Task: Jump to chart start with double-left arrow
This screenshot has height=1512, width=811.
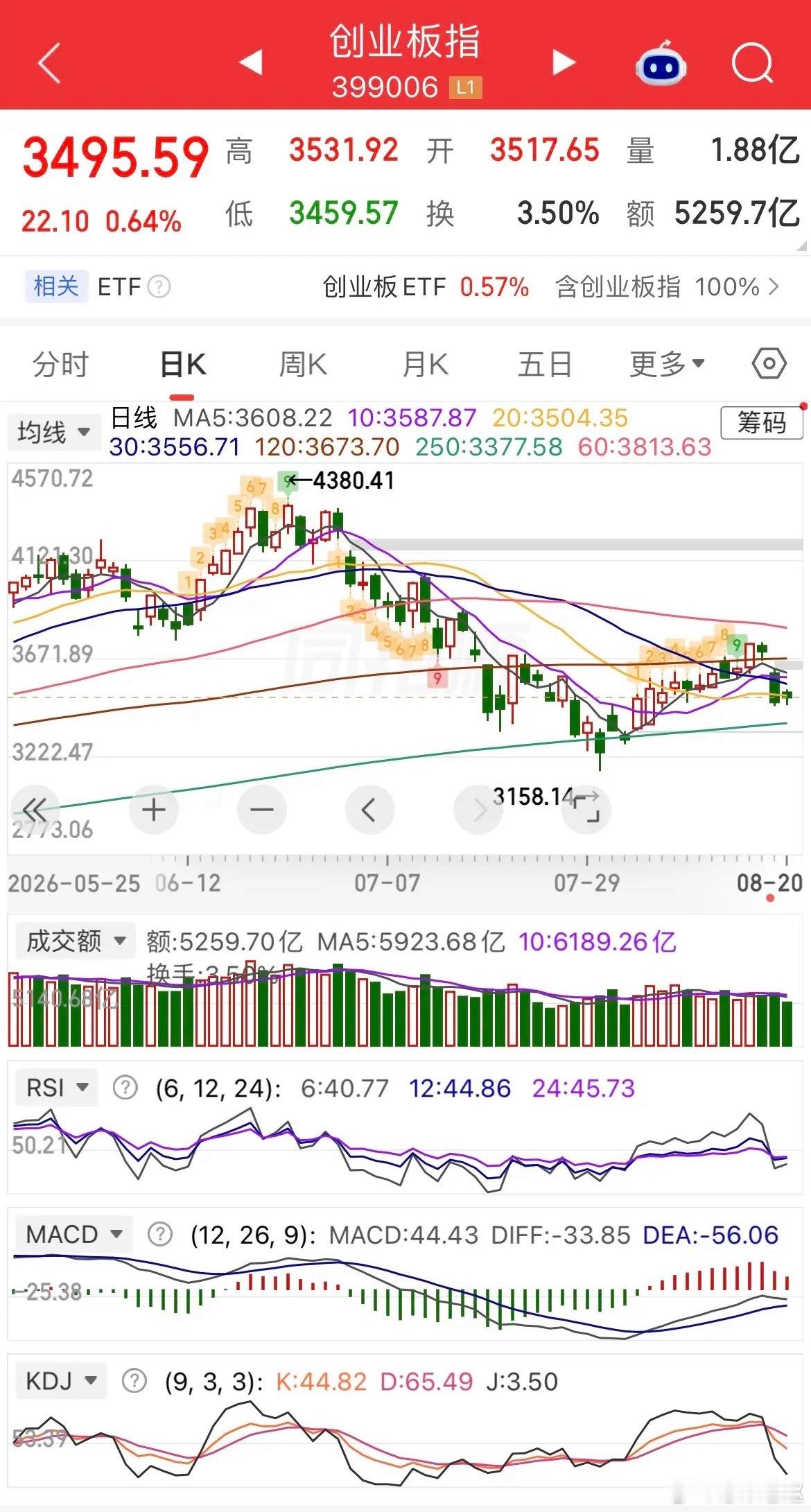Action: point(35,810)
